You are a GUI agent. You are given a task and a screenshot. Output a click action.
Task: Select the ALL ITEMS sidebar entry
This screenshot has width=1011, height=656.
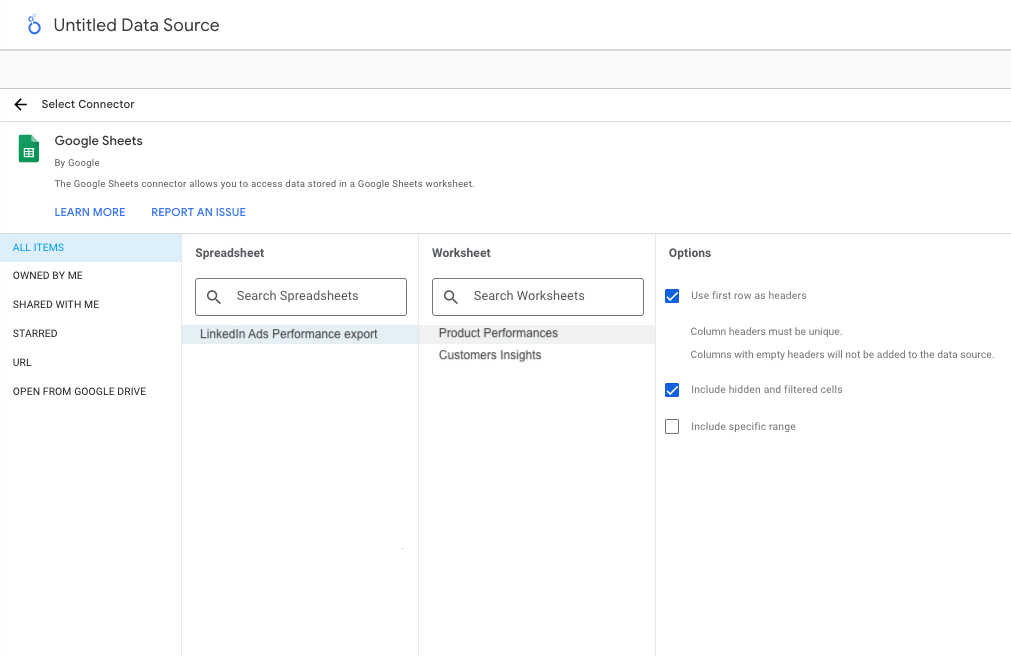(38, 247)
